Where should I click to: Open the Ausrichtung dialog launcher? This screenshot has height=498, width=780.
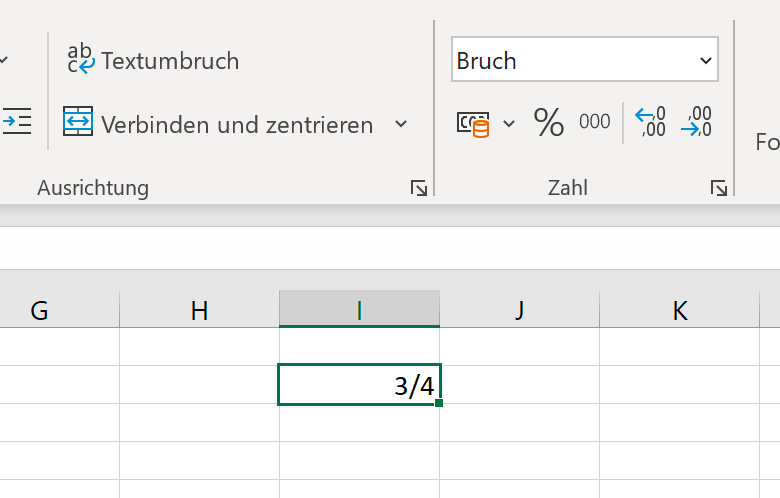tap(418, 189)
